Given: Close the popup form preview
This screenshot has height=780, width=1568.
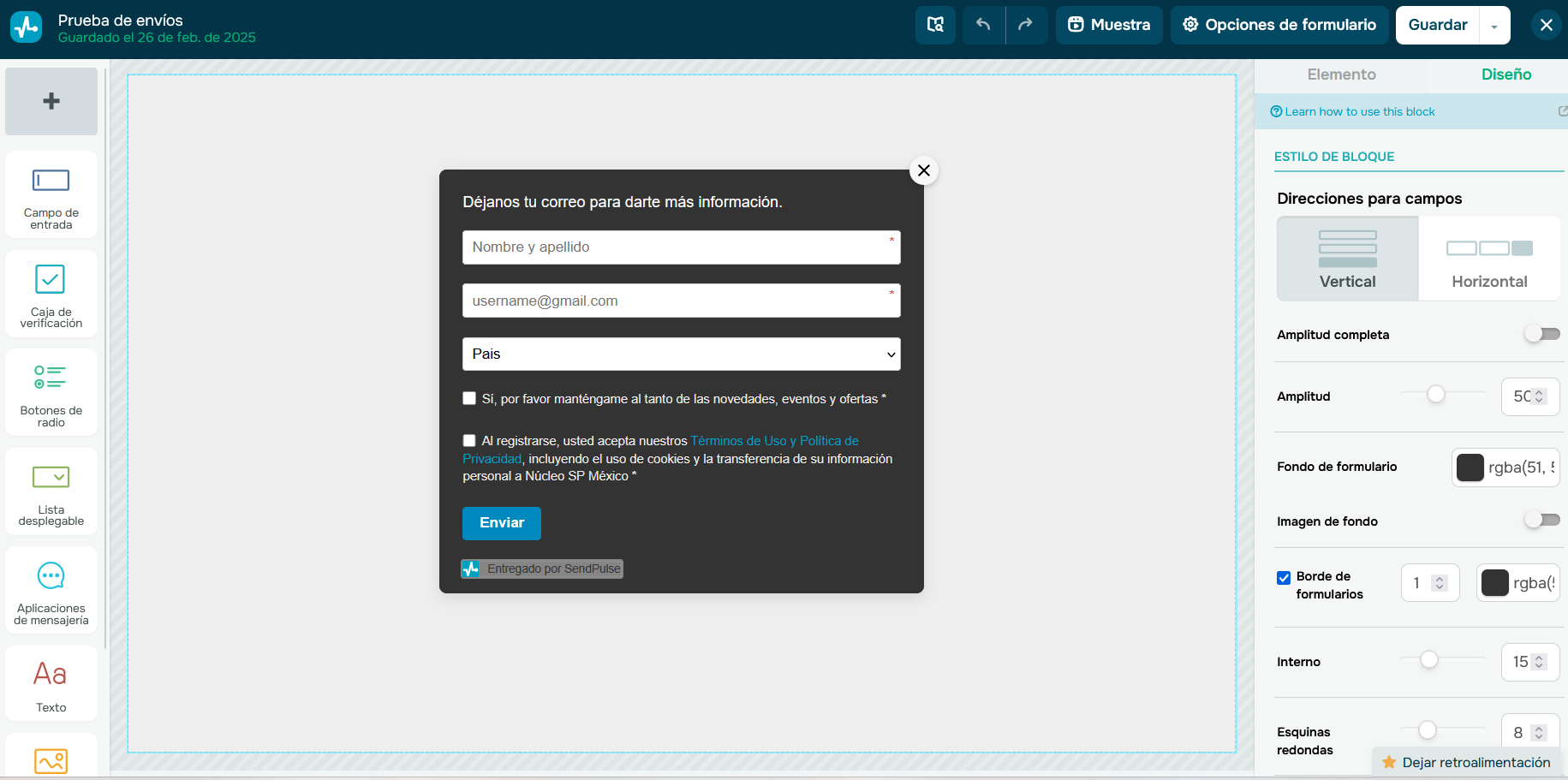Looking at the screenshot, I should pos(924,170).
